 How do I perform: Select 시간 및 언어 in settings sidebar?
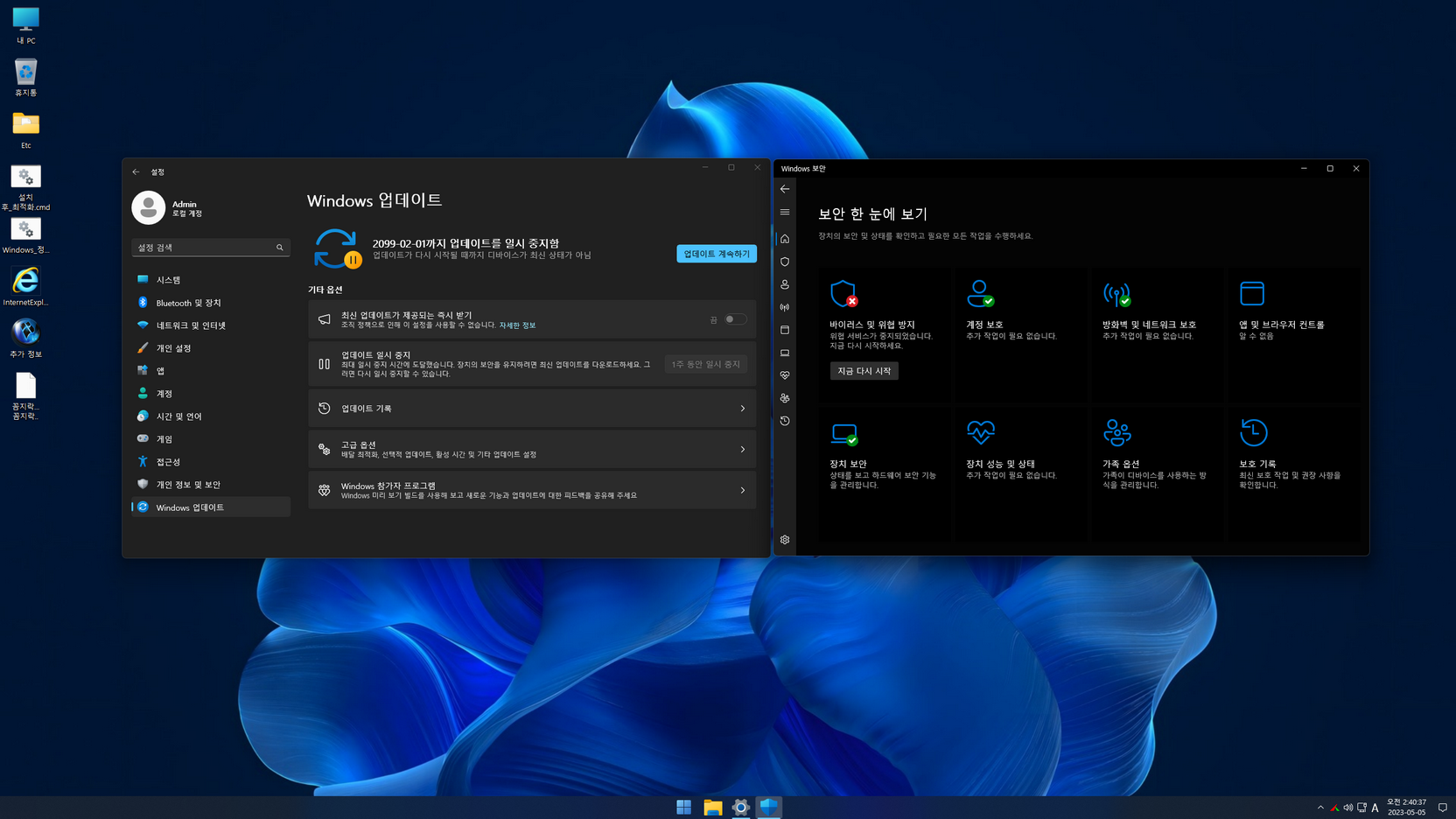[211, 416]
